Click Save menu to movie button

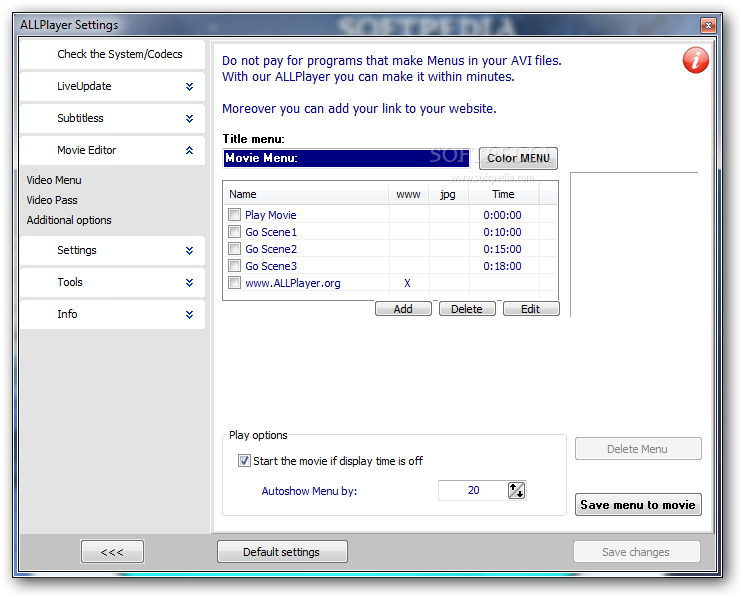(x=638, y=505)
